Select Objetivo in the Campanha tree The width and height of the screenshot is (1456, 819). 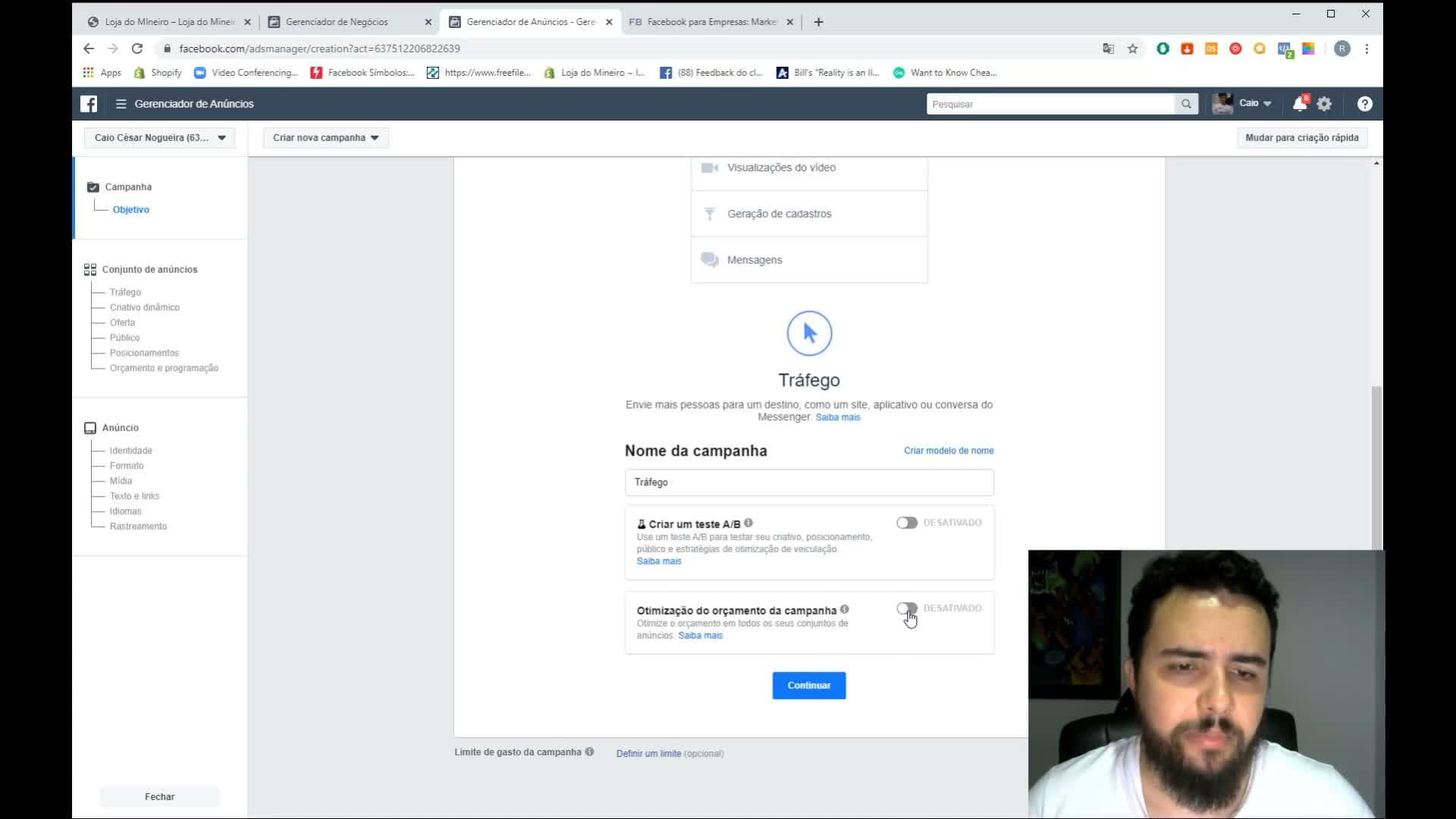[x=131, y=210]
